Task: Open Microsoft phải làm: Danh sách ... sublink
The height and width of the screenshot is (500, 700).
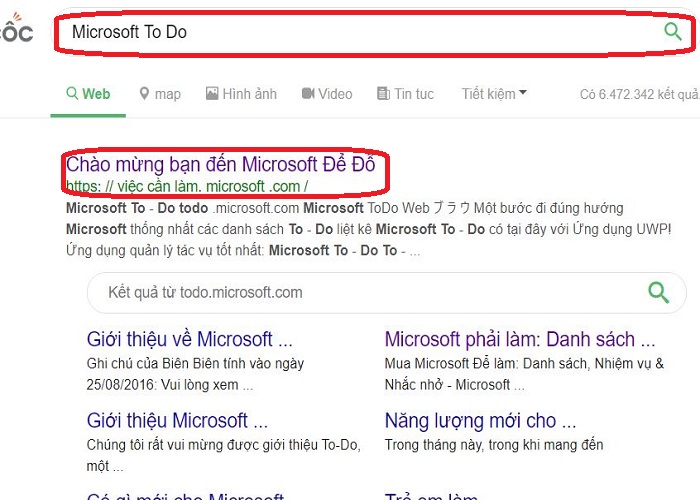Action: pyautogui.click(x=520, y=339)
